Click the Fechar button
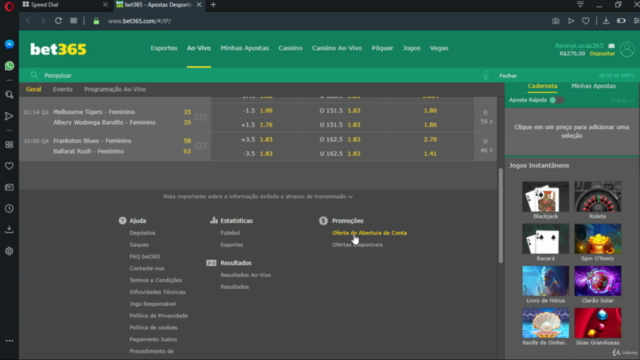640x360 pixels. point(508,76)
